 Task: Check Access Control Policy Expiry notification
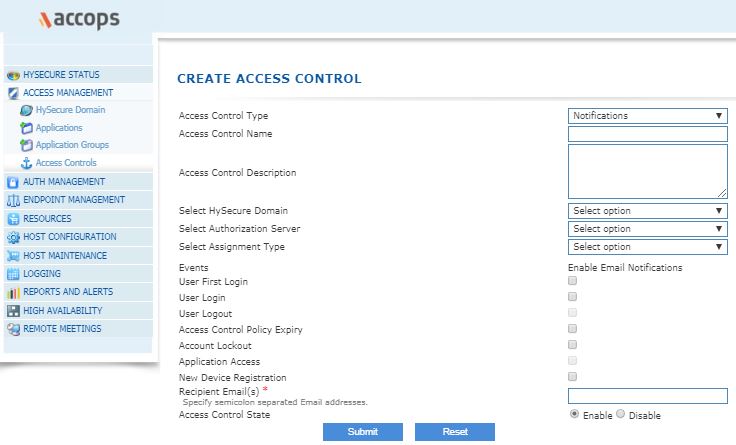click(572, 329)
